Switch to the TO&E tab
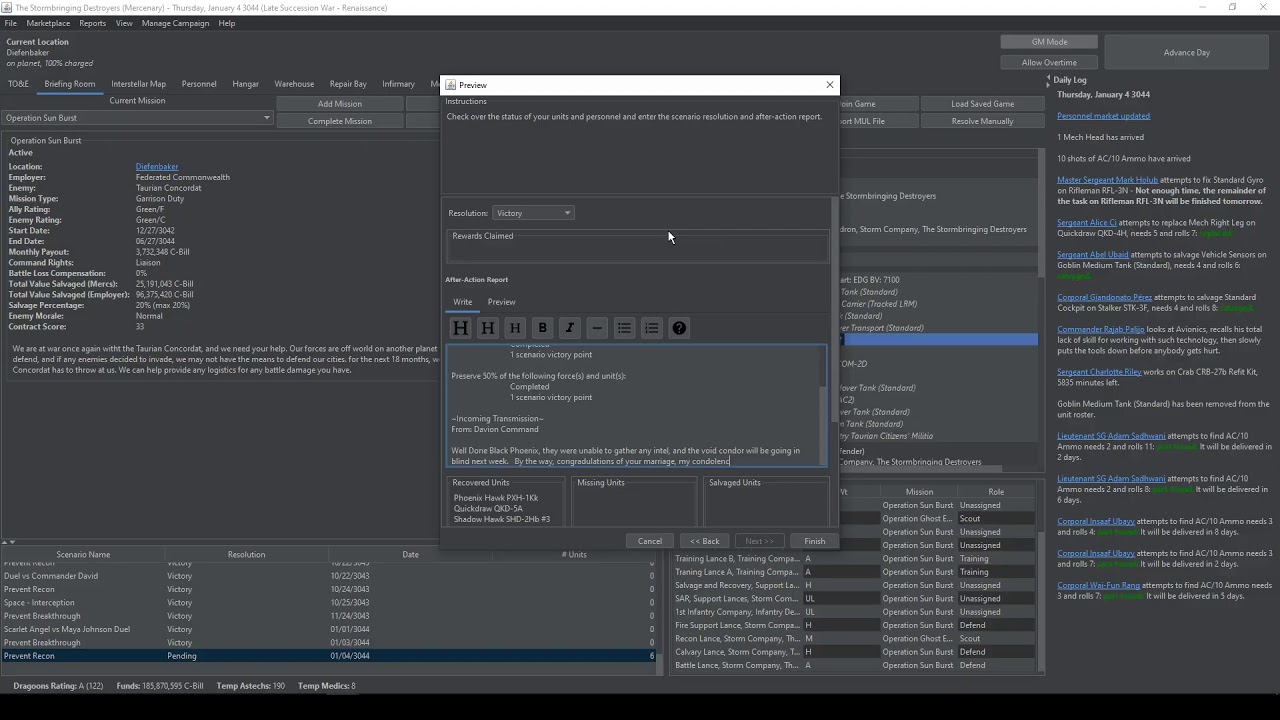The height and width of the screenshot is (720, 1280). click(x=18, y=84)
